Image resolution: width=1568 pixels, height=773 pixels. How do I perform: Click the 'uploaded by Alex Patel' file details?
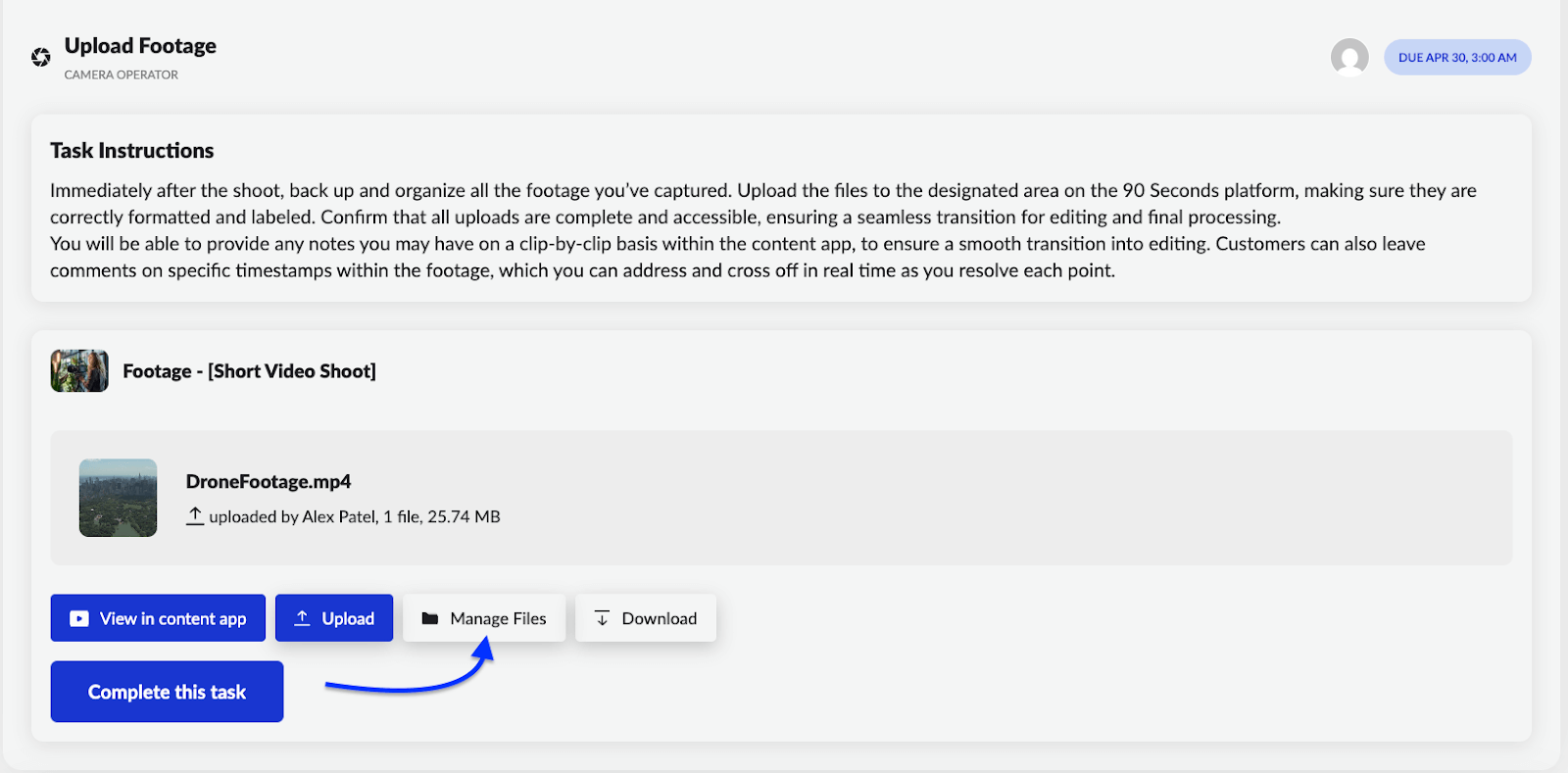tap(354, 517)
